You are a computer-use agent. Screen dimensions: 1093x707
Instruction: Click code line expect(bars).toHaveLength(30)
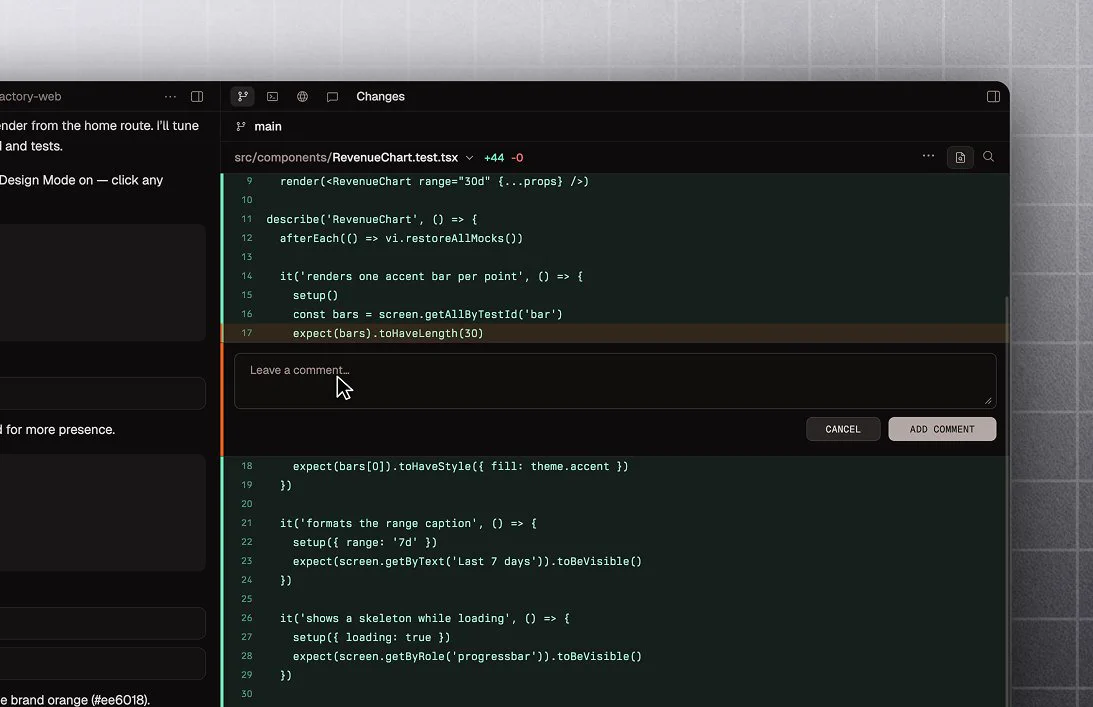point(388,333)
